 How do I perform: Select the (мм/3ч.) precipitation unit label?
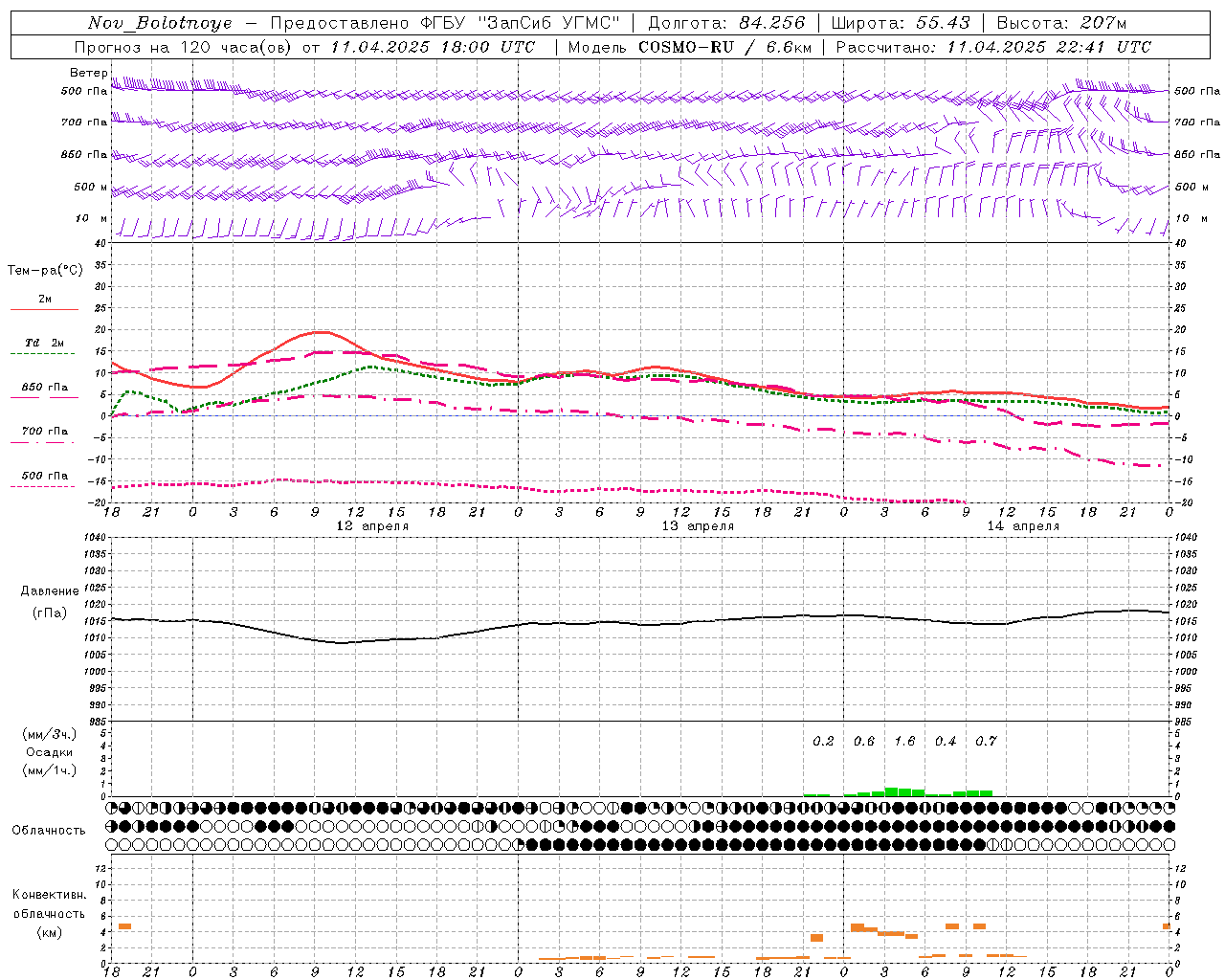point(49,734)
